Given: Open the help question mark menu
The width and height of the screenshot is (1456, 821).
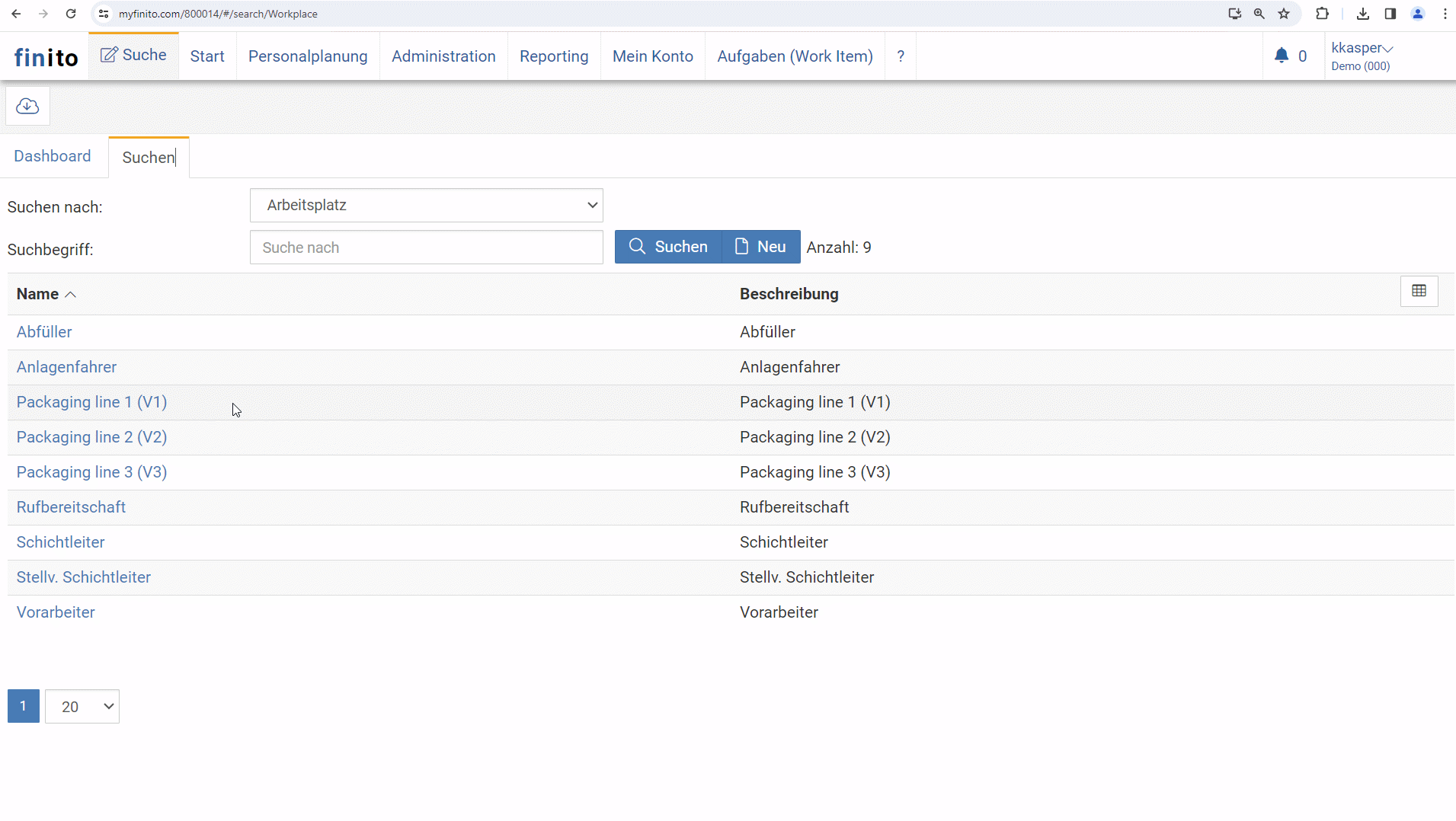Looking at the screenshot, I should (x=901, y=56).
